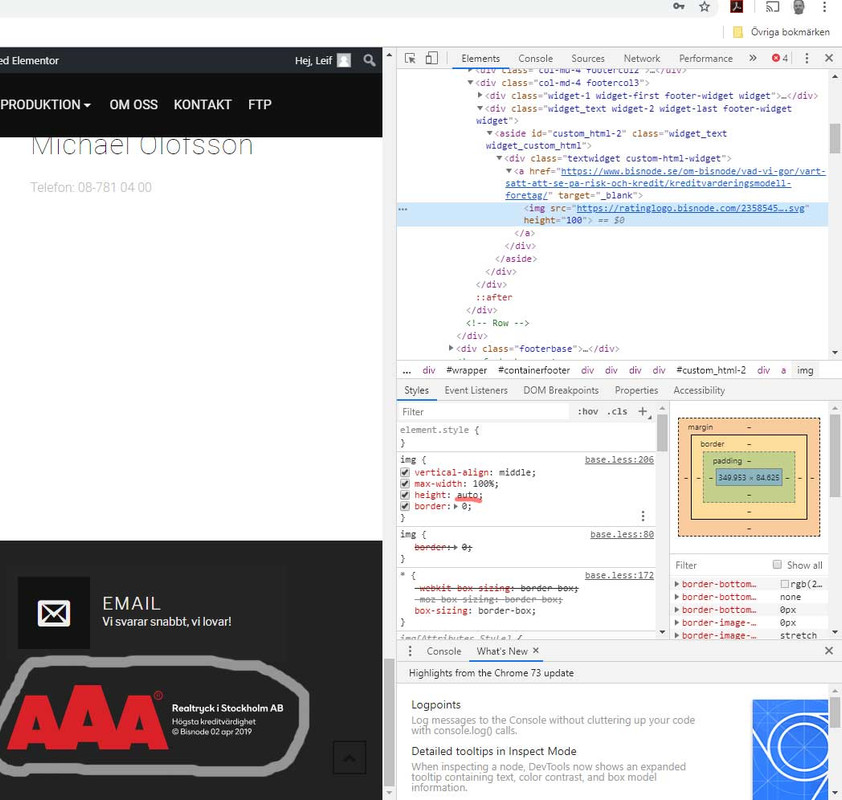This screenshot has height=800, width=842.
Task: Expand the border shorthand value triangle
Action: pos(456,506)
